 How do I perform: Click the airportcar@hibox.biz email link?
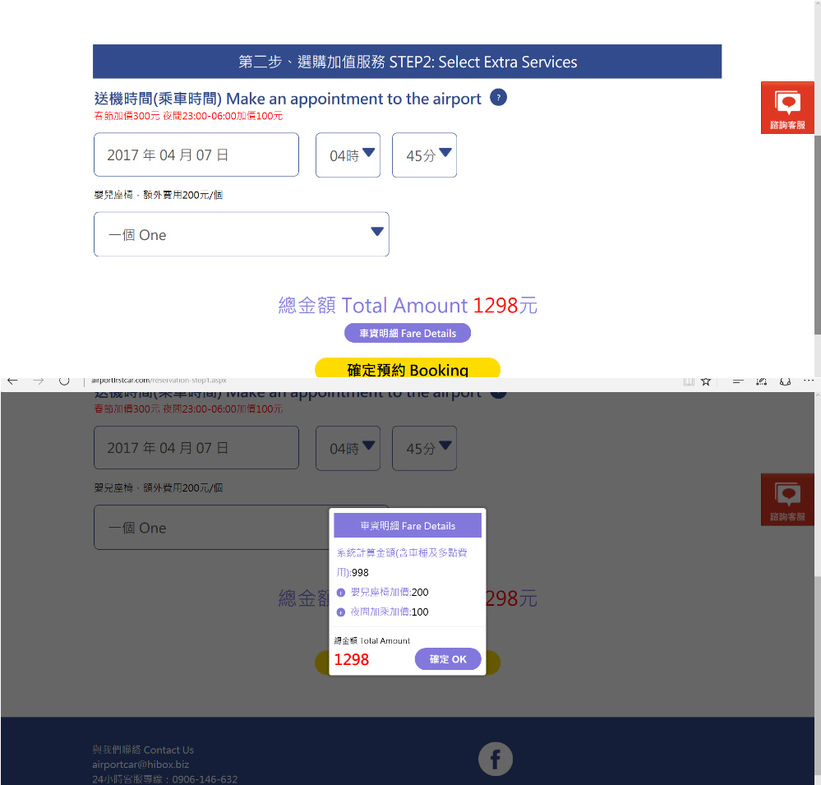[x=140, y=764]
